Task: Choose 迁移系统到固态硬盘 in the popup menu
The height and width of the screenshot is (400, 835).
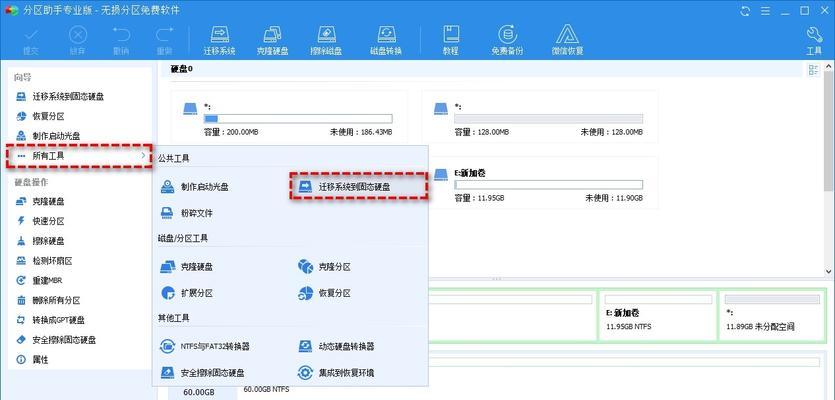Action: [x=358, y=186]
